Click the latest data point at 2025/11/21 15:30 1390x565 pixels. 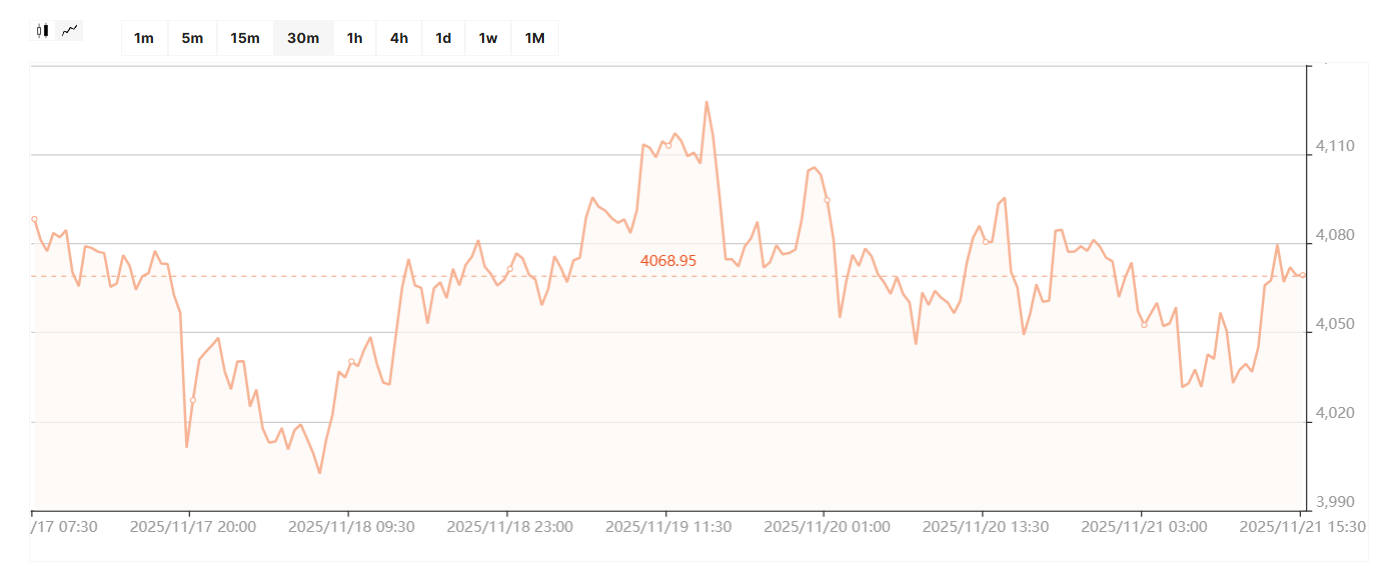[1302, 275]
